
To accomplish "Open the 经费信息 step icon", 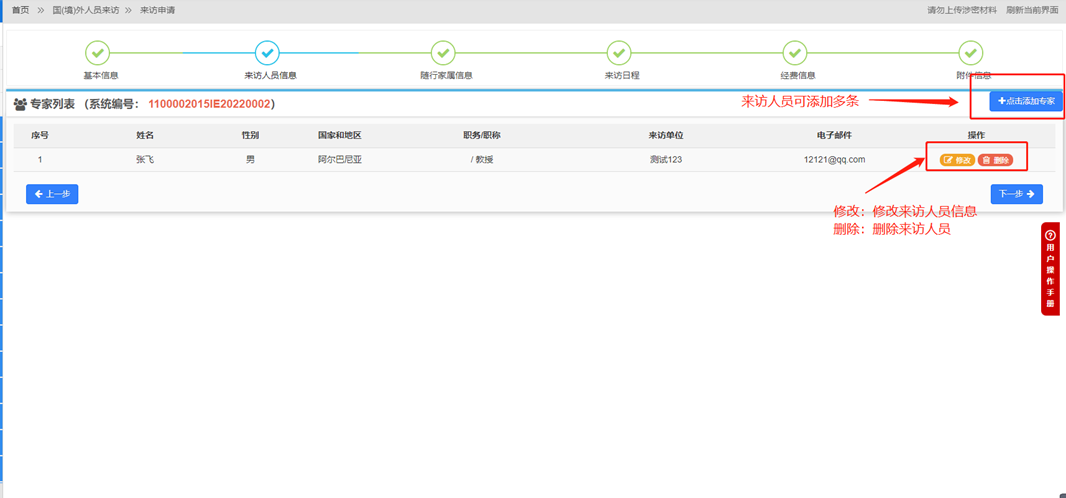I will point(795,52).
